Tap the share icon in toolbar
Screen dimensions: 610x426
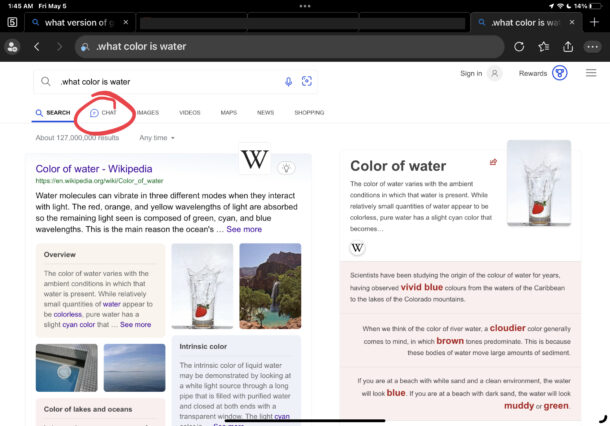(x=568, y=46)
